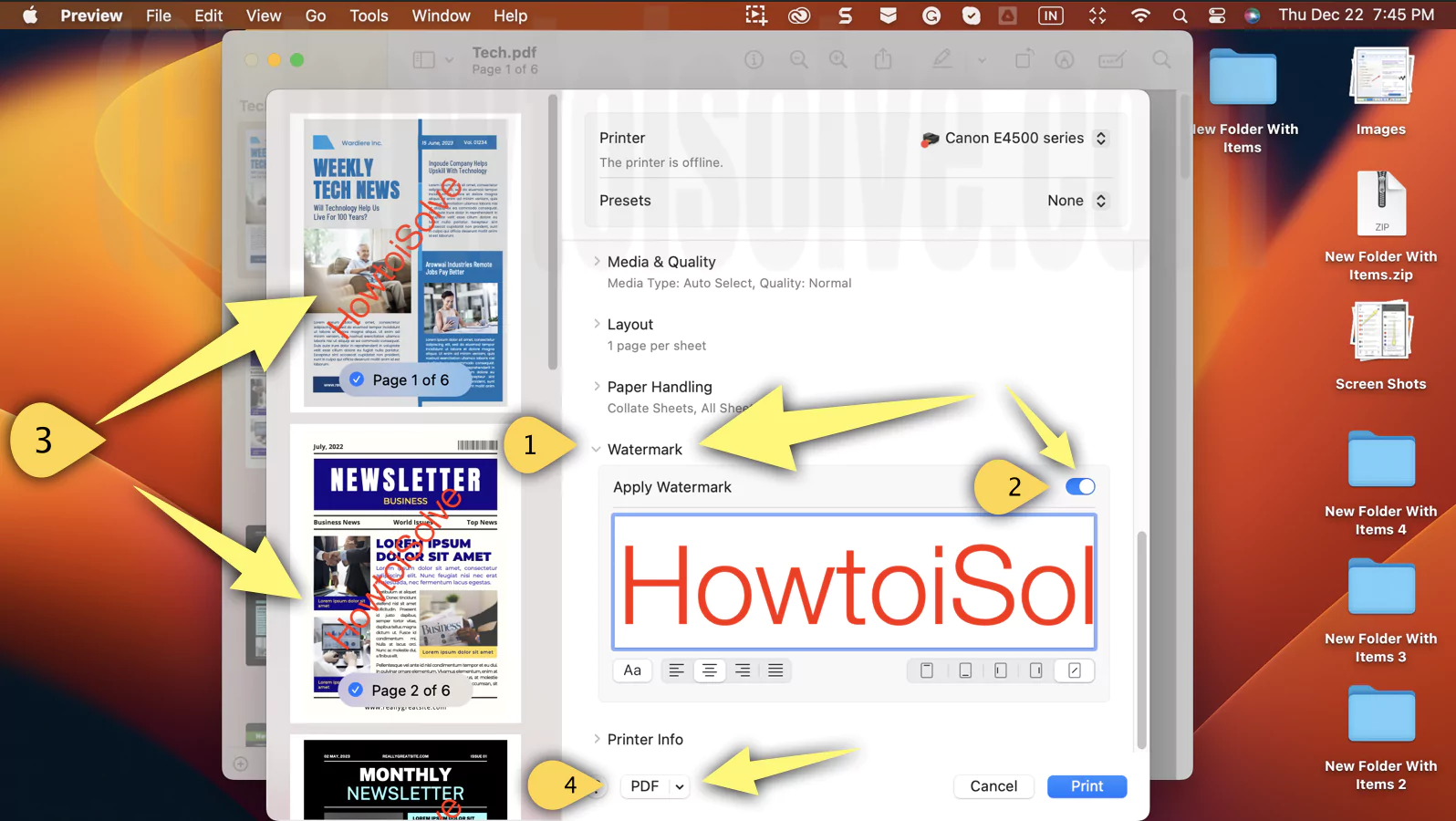Select the Monthly Newsletter page thumbnail
This screenshot has height=821, width=1456.
tap(406, 778)
